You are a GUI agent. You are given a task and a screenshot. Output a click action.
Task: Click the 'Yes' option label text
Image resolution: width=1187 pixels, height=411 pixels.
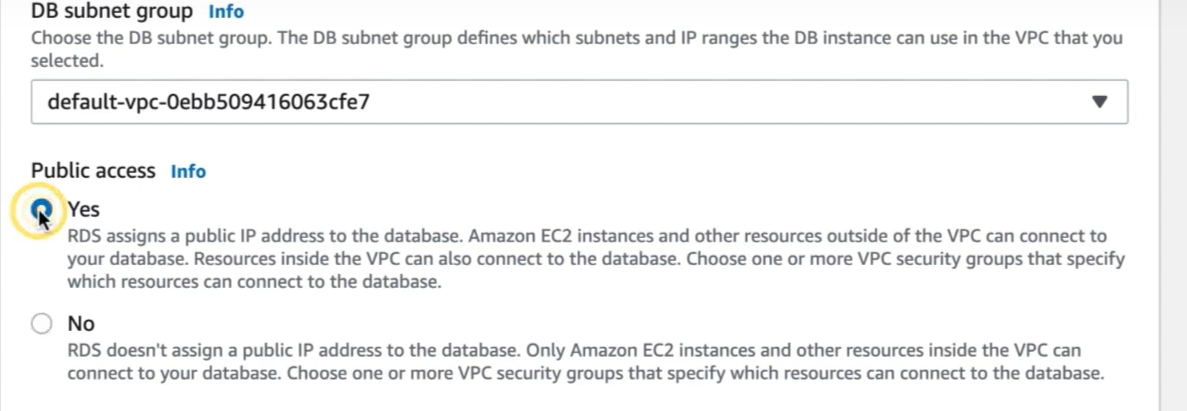[84, 209]
